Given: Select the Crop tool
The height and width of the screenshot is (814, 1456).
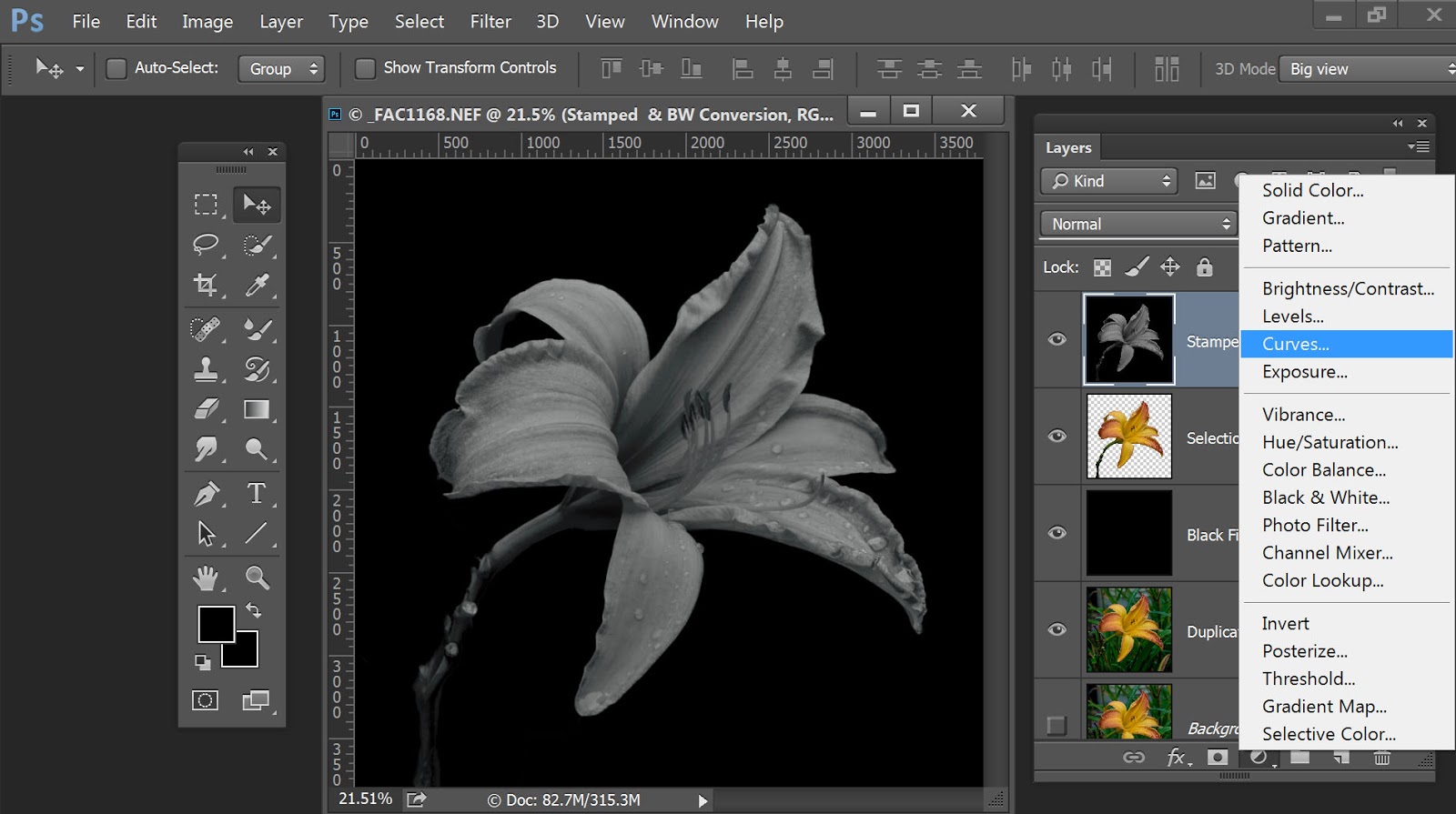Looking at the screenshot, I should point(206,286).
